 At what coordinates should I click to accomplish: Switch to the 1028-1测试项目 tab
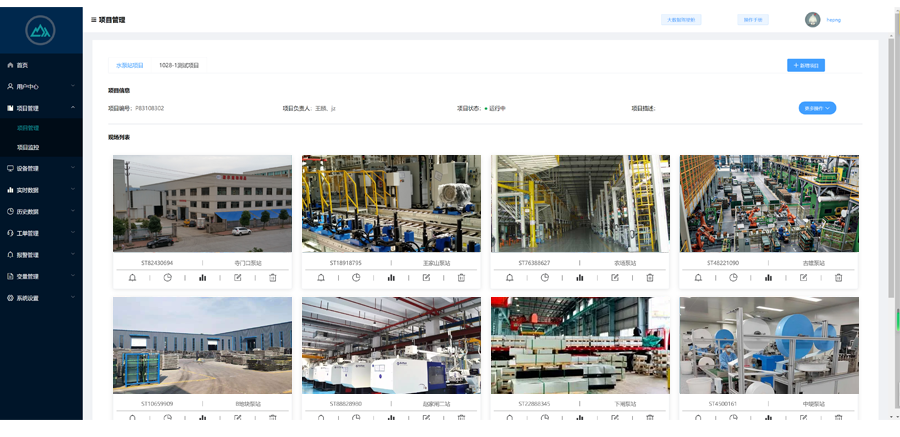pyautogui.click(x=179, y=65)
